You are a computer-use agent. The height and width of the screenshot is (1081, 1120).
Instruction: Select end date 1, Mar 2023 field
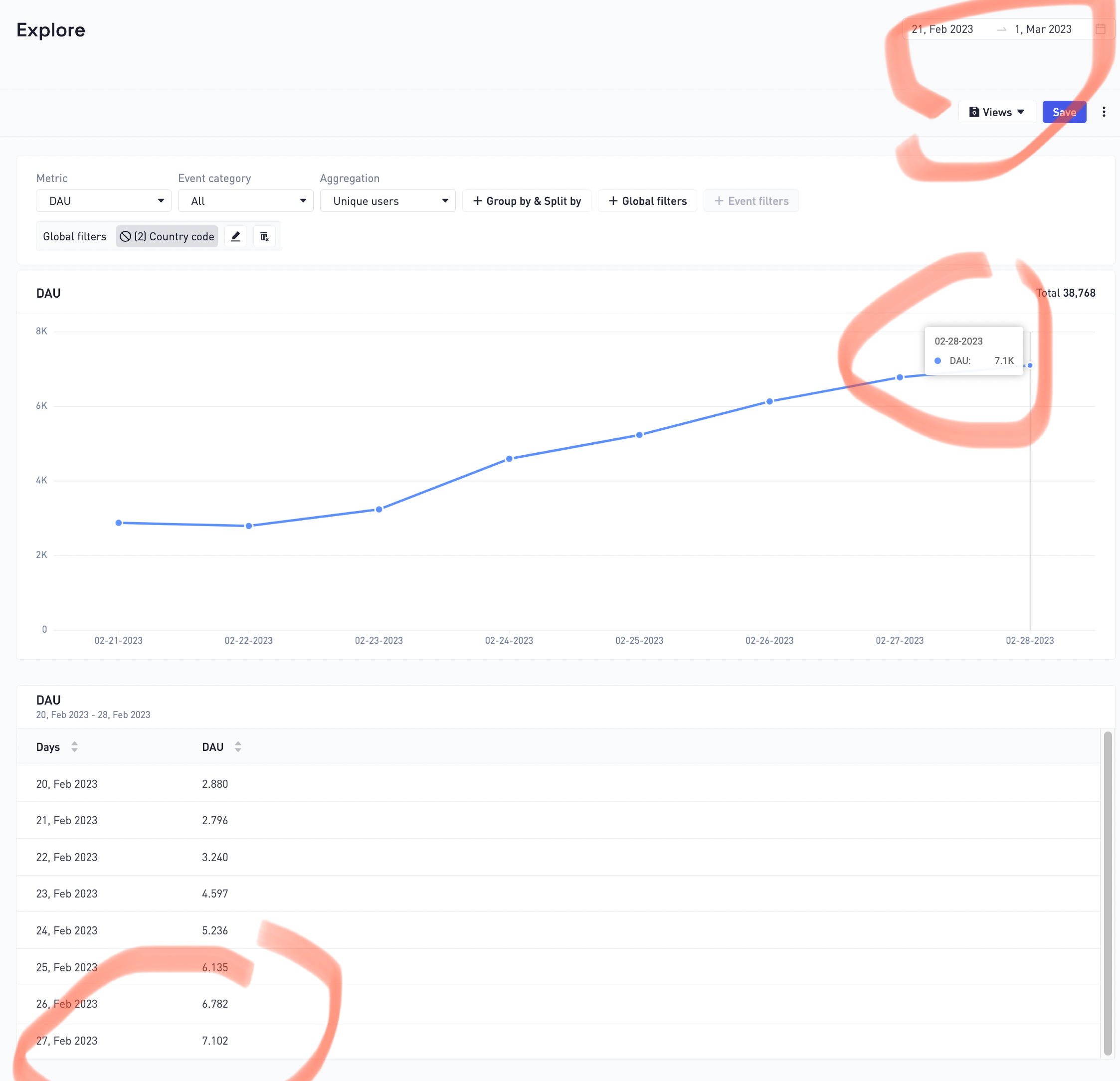pos(1043,29)
